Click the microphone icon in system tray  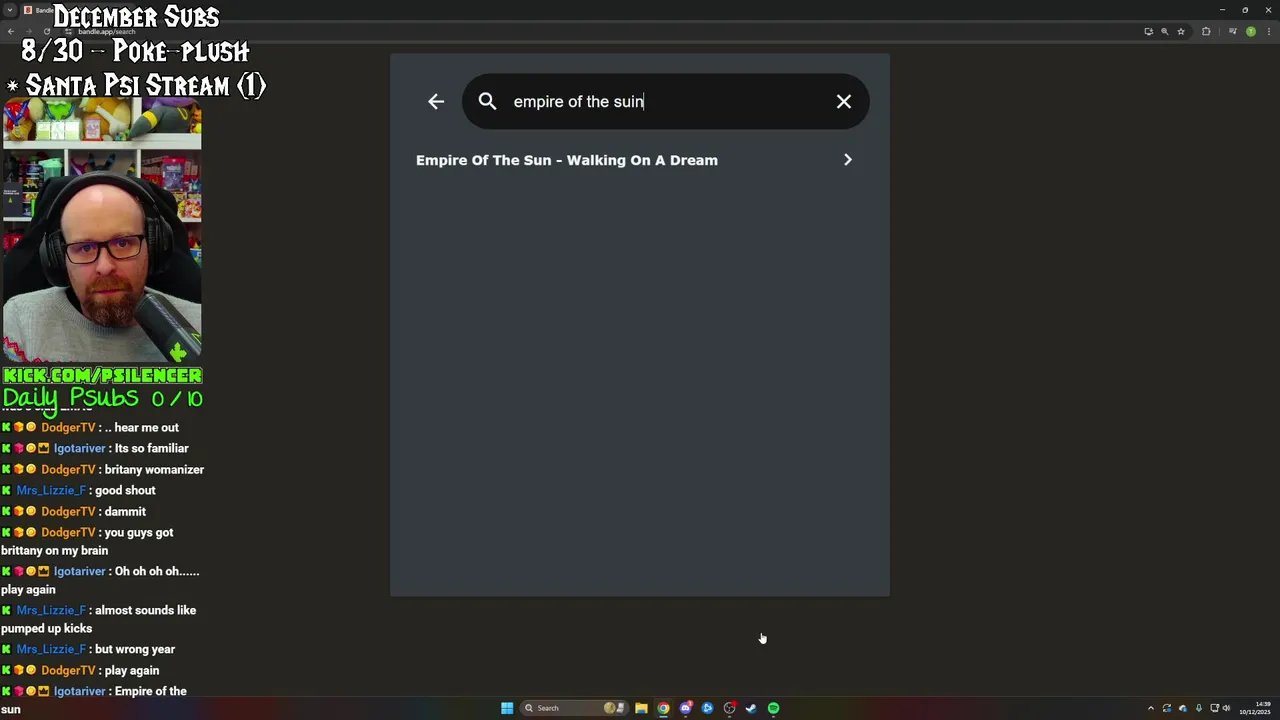click(x=1199, y=708)
